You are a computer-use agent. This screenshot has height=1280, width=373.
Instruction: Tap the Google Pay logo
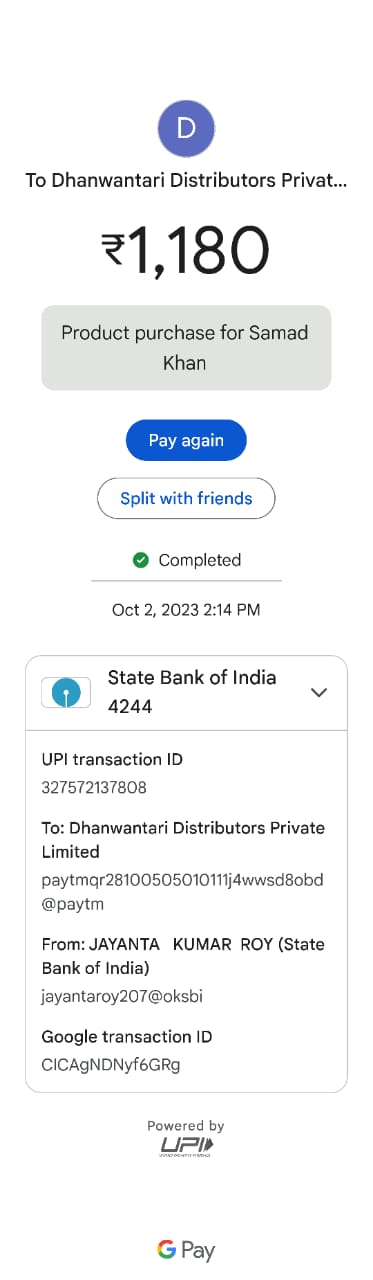tap(186, 1250)
